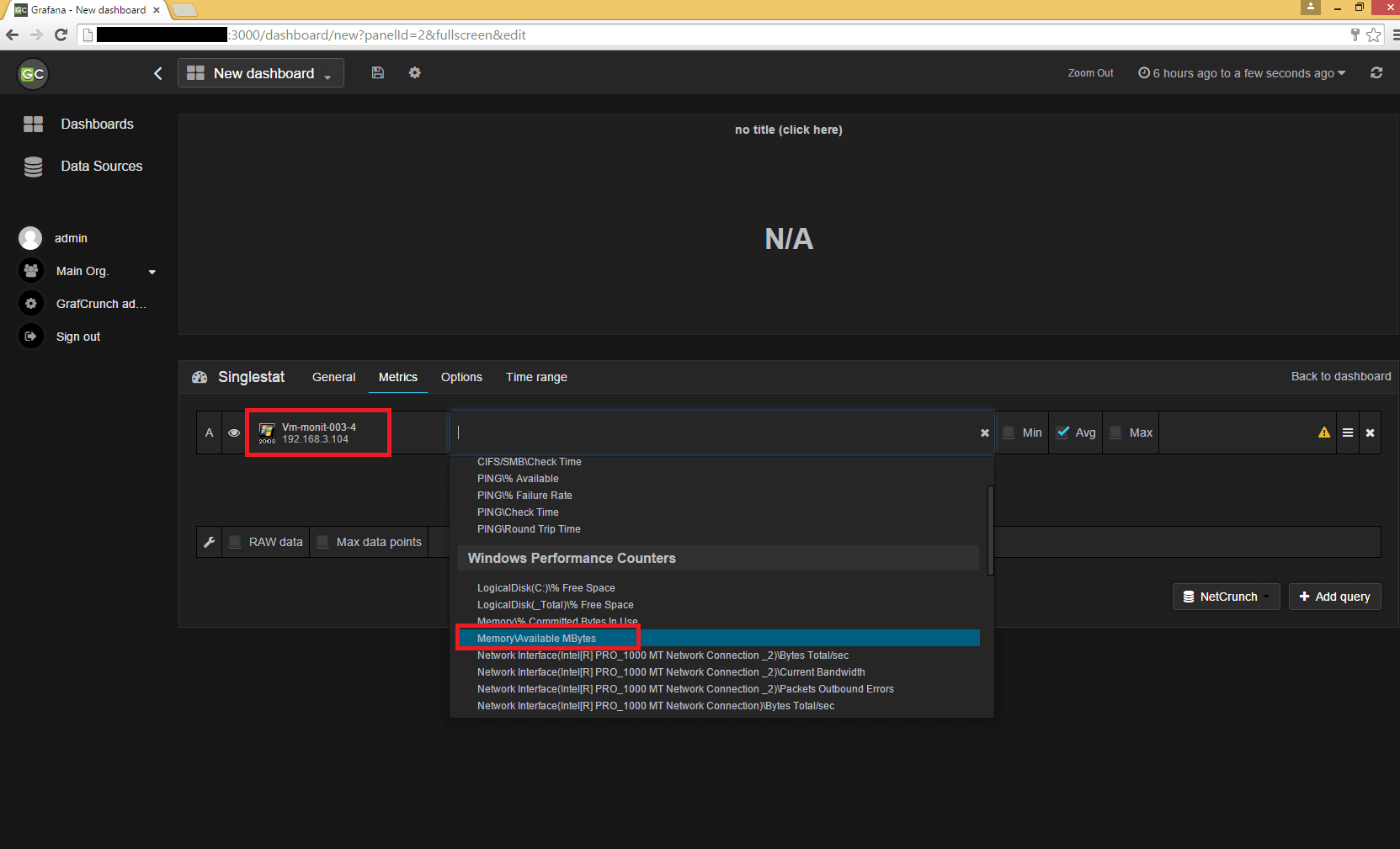Image resolution: width=1400 pixels, height=849 pixels.
Task: Switch to the Metrics tab
Action: [398, 377]
